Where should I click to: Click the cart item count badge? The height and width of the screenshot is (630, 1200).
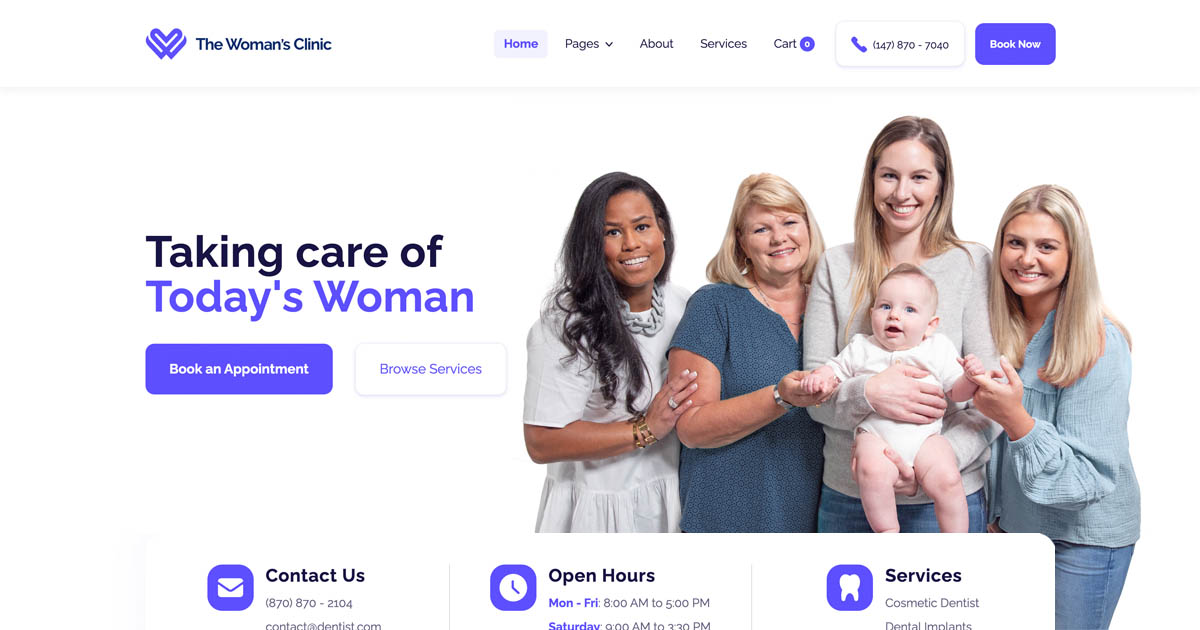(x=807, y=44)
